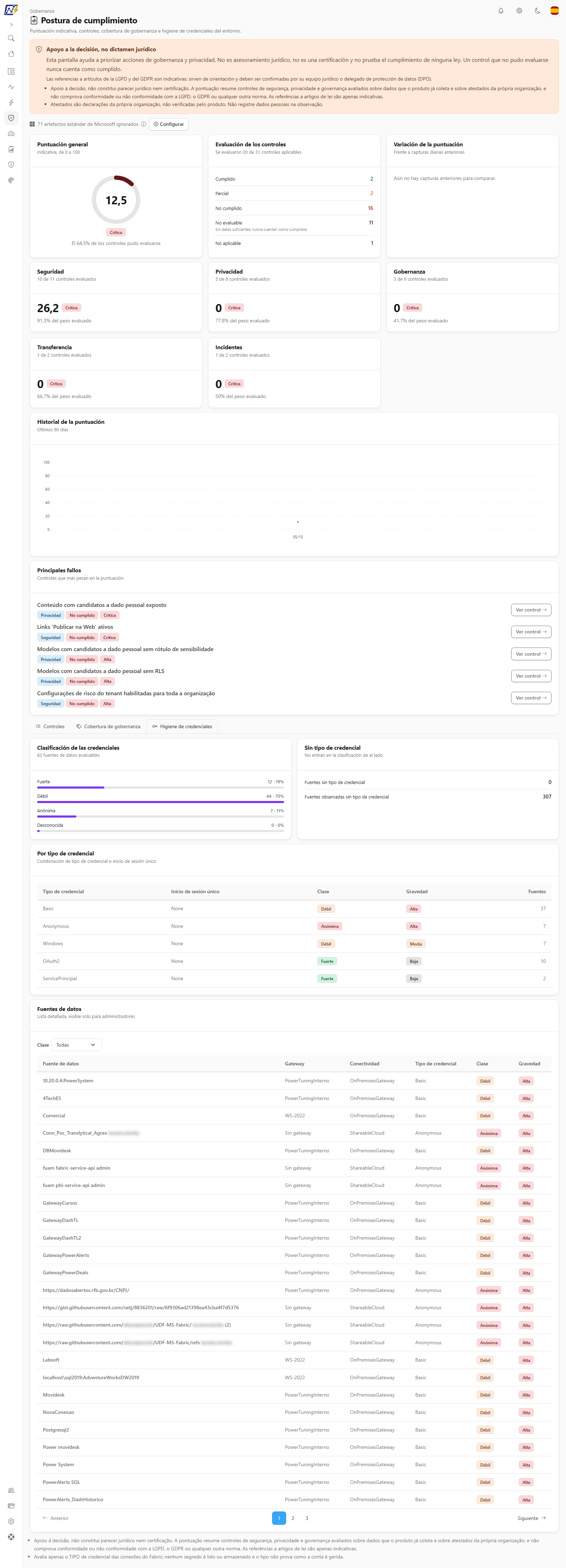Open the fingerprint sidebar icon
This screenshot has width=566, height=1568.
tap(11, 180)
